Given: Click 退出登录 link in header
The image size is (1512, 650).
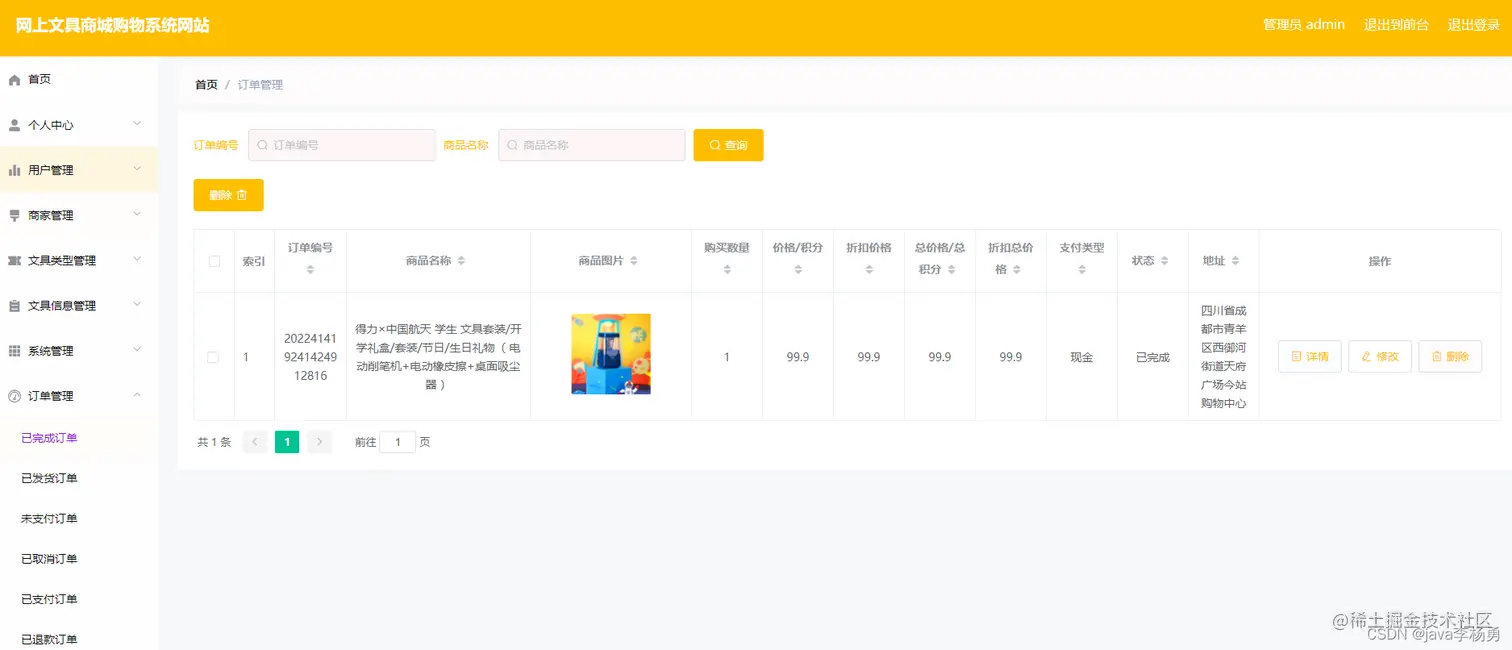Looking at the screenshot, I should coord(1474,25).
